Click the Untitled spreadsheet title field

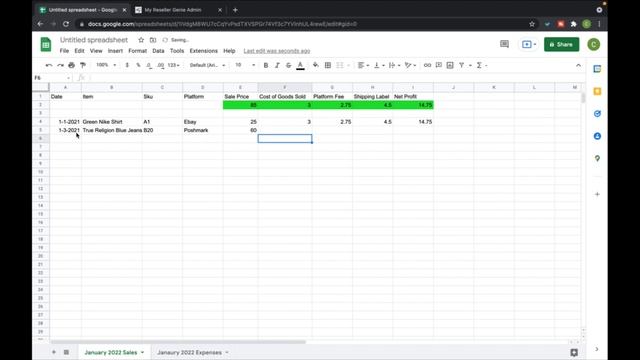pyautogui.click(x=94, y=40)
